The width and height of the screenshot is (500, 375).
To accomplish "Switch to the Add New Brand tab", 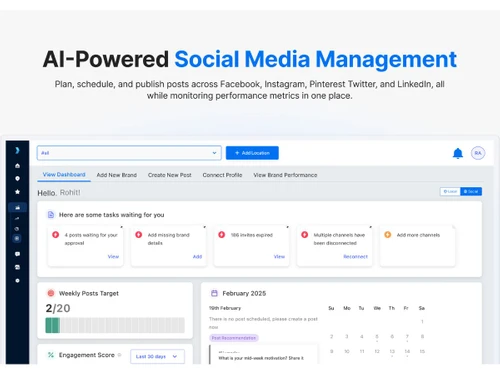I will pyautogui.click(x=117, y=175).
